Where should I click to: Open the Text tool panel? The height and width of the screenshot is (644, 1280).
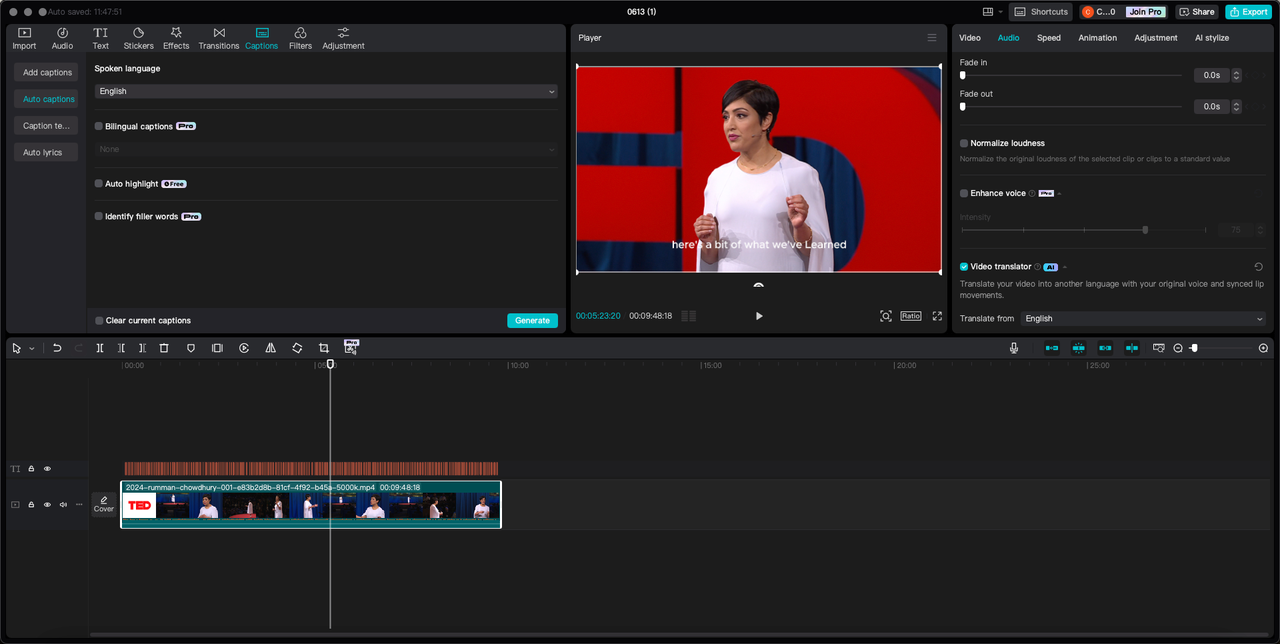pyautogui.click(x=101, y=38)
